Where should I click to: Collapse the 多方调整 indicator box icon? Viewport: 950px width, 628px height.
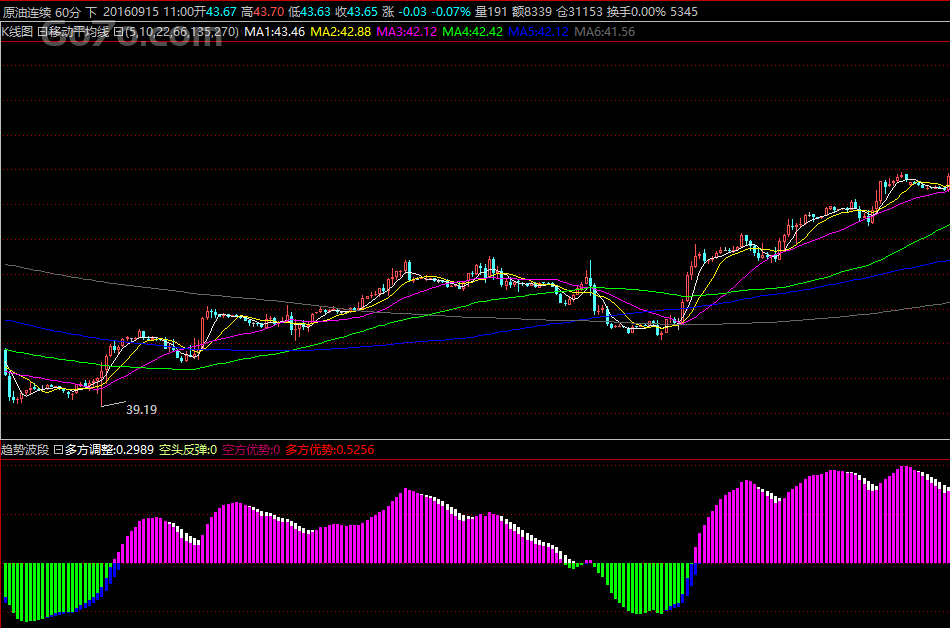click(x=58, y=450)
